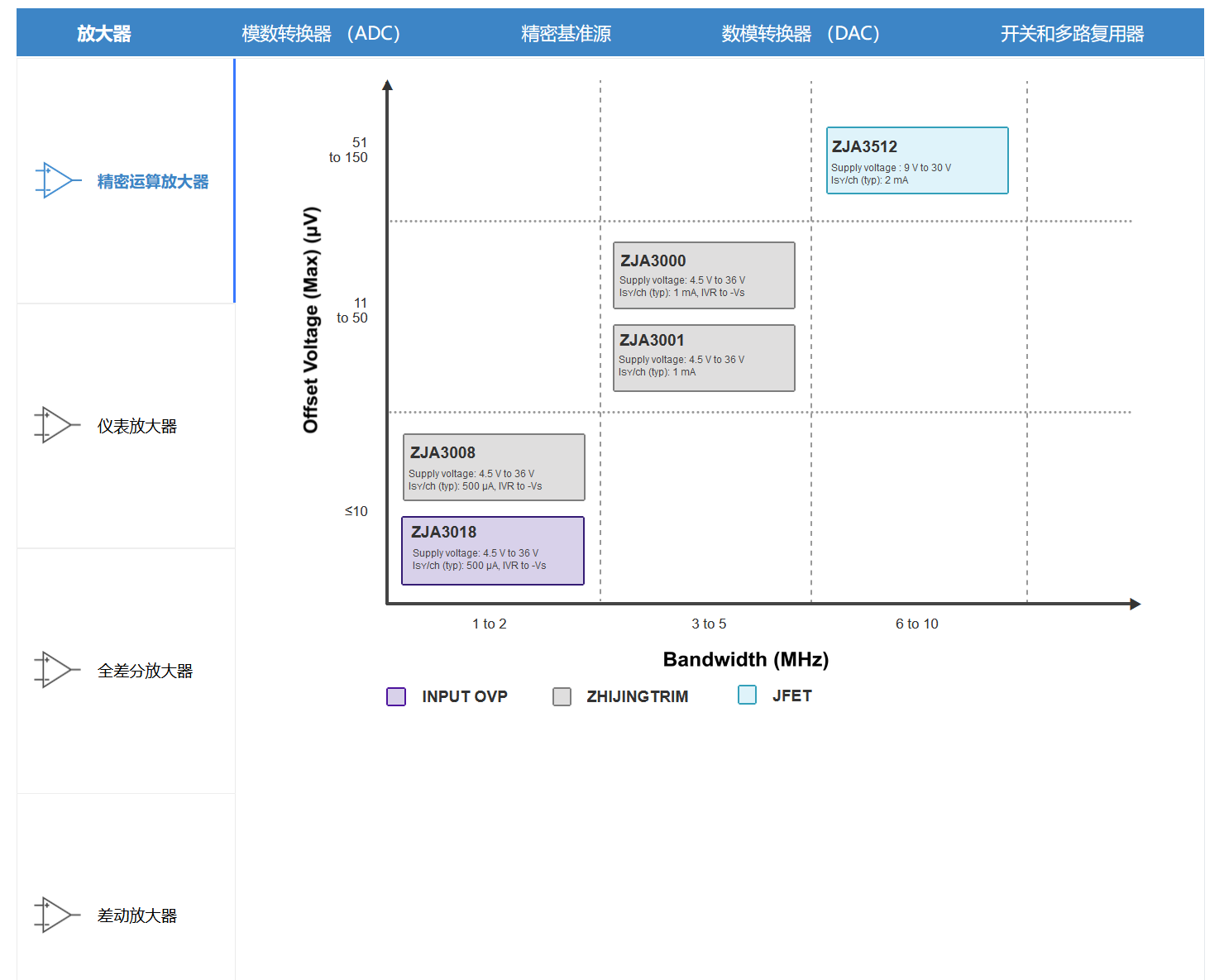Open the 放大器 tab
The height and width of the screenshot is (980, 1224).
point(104,33)
